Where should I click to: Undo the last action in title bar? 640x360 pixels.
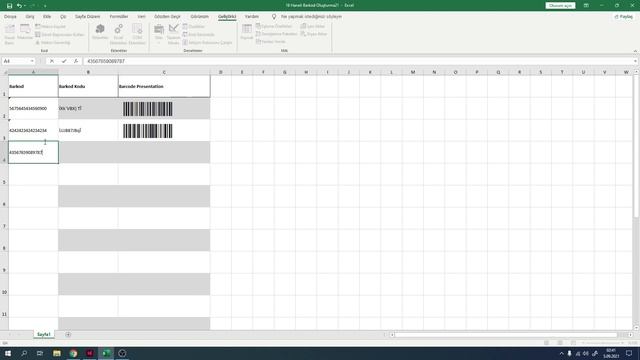point(19,6)
